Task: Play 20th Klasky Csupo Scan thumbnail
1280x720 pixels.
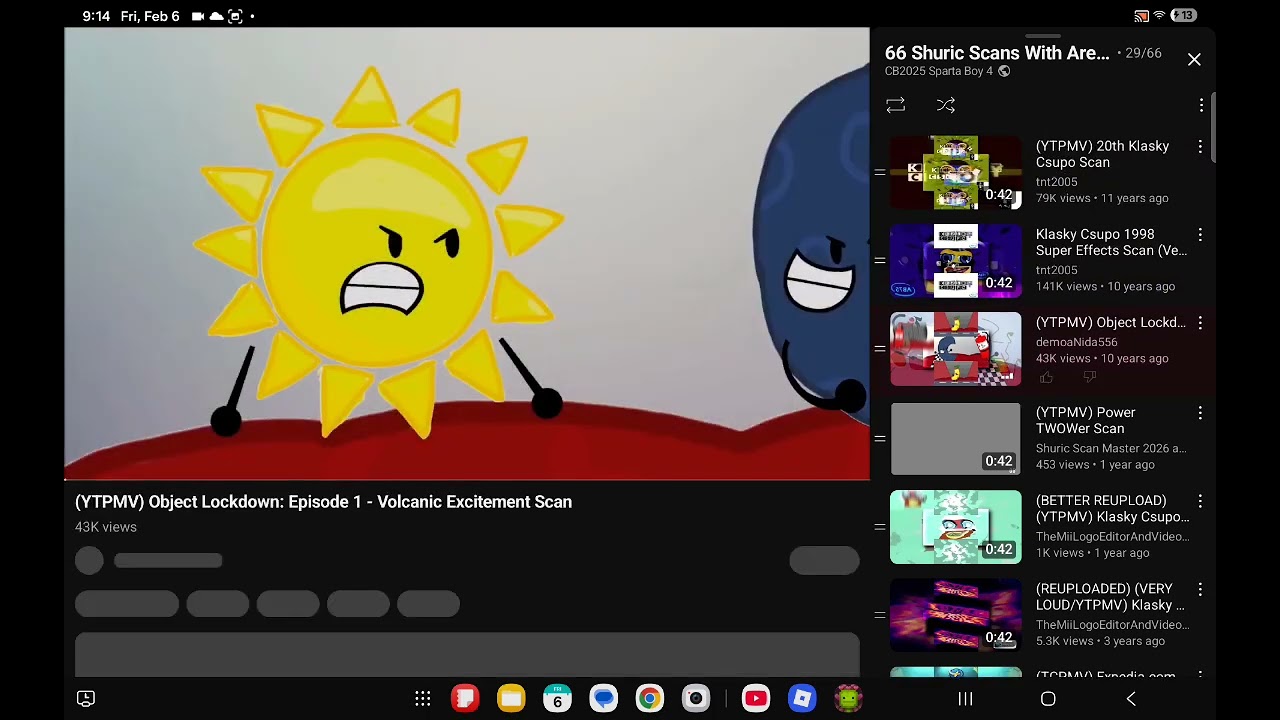Action: (x=956, y=173)
